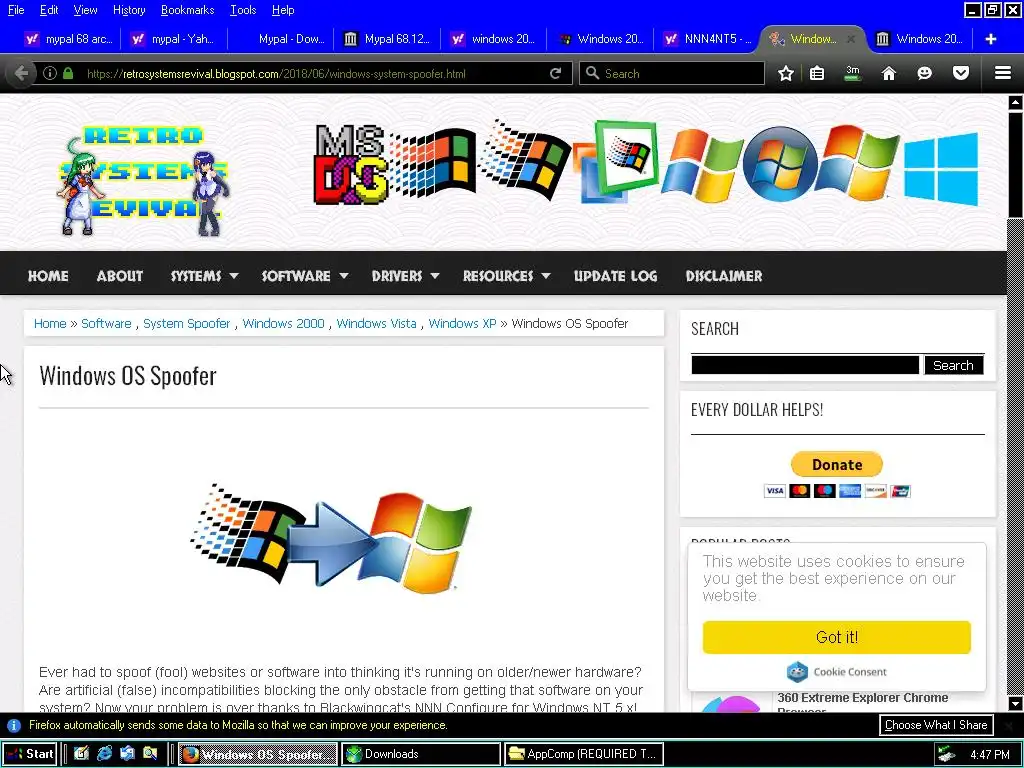Click the Windows XP breadcrumb link
This screenshot has height=768, width=1024.
[x=462, y=323]
